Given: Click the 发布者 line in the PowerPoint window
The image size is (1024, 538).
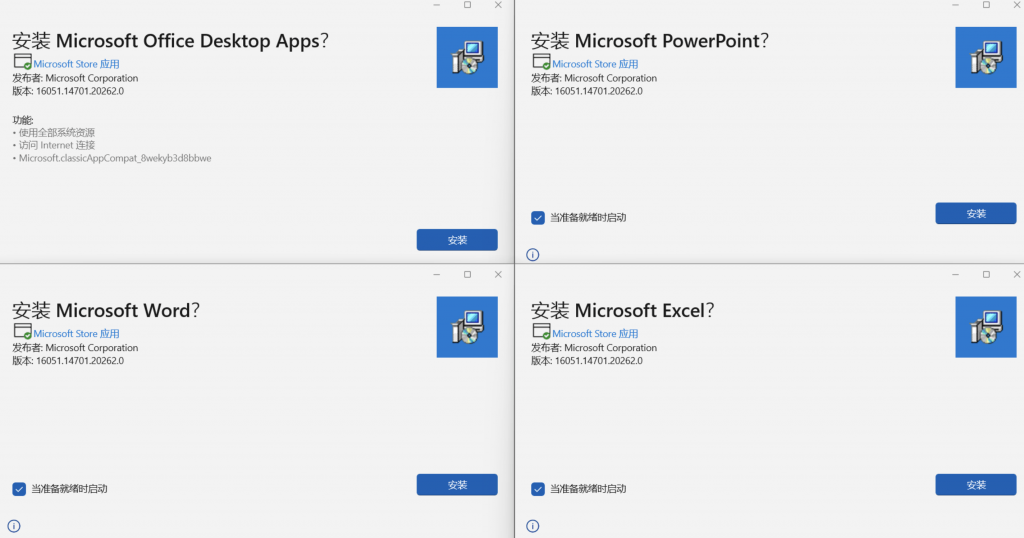Looking at the screenshot, I should (x=594, y=78).
